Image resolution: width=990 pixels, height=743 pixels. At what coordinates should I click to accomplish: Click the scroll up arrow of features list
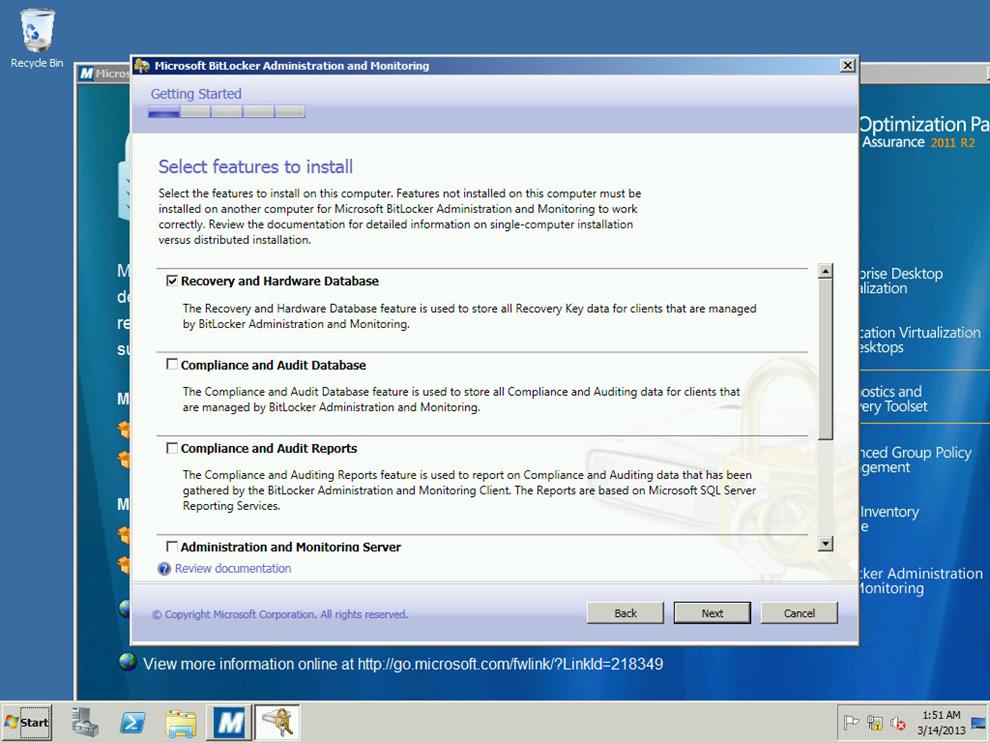click(825, 271)
